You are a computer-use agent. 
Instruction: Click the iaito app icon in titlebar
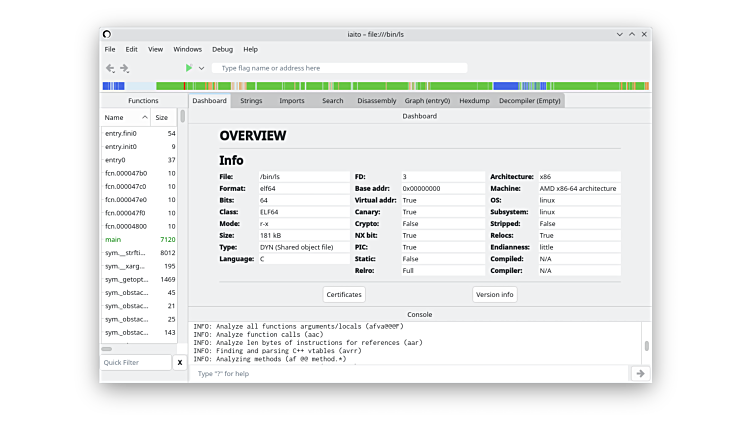tap(108, 34)
